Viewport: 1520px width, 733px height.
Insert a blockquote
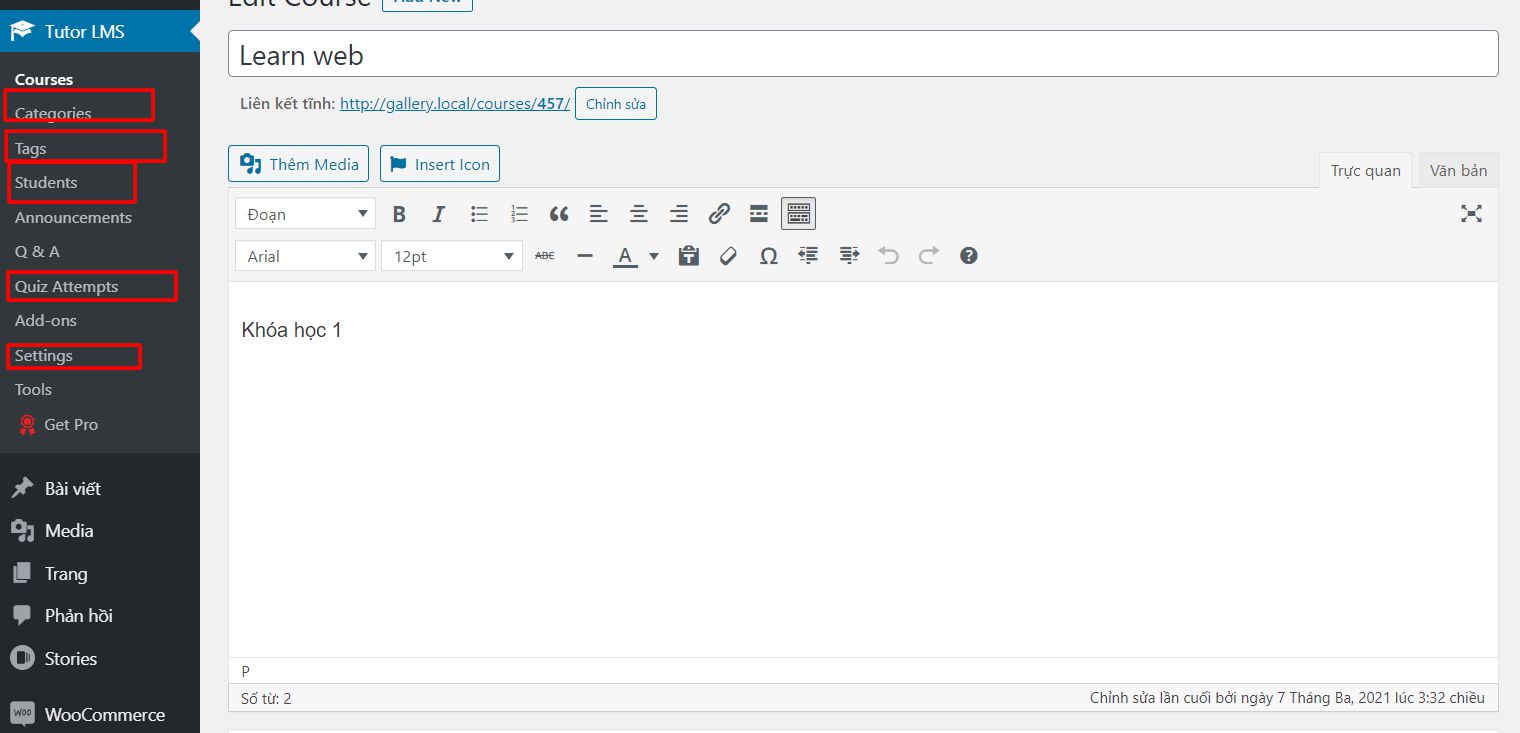click(559, 214)
